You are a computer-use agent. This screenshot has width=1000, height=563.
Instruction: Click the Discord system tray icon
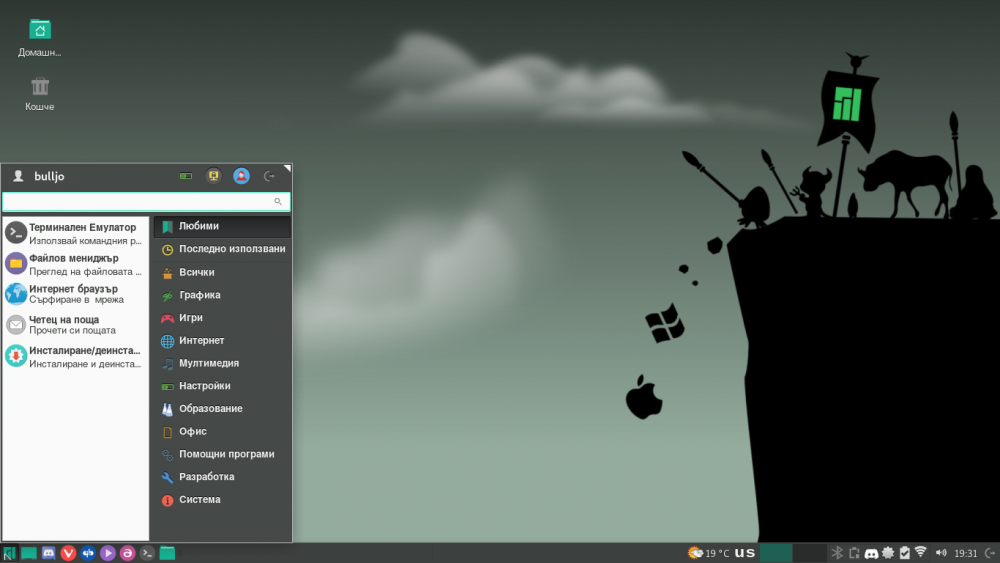tap(871, 553)
